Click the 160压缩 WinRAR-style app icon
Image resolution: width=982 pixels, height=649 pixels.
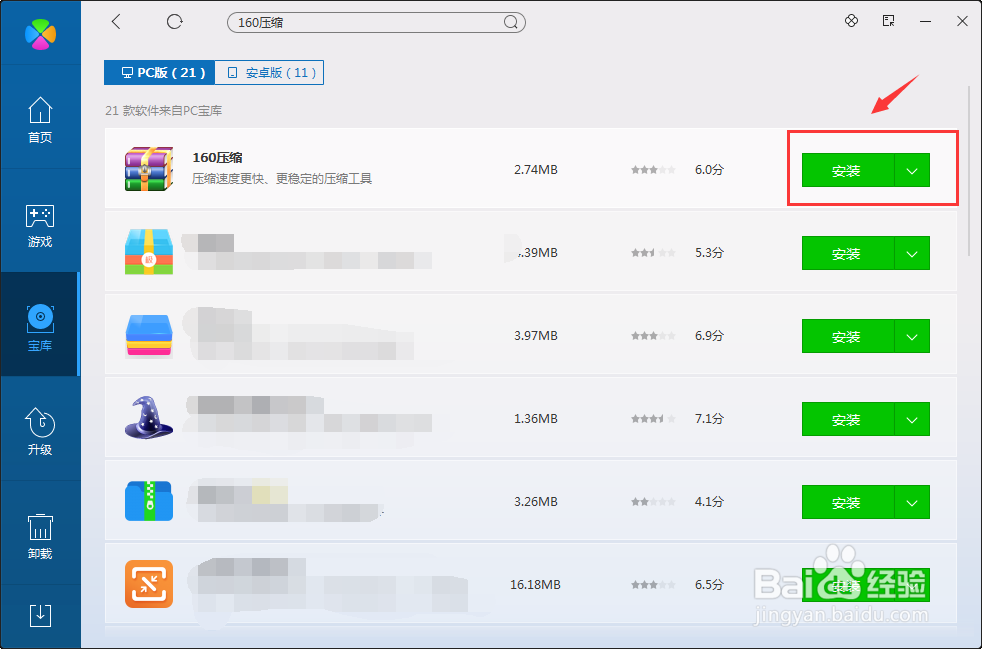[x=148, y=169]
